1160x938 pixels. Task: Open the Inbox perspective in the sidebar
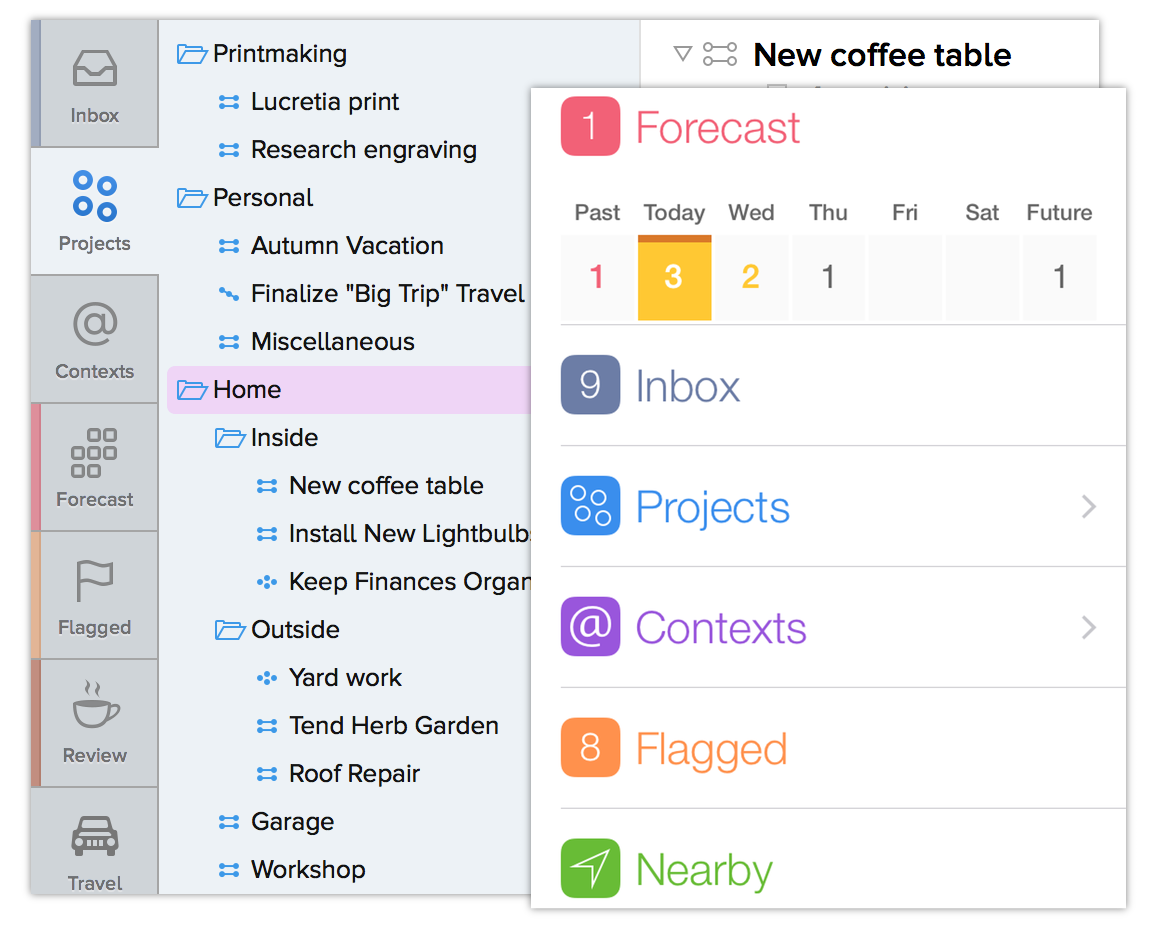pos(95,84)
